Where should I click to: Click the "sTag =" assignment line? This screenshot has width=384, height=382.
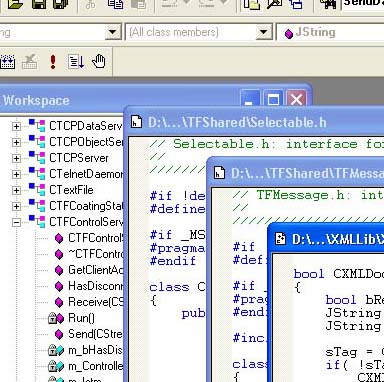coord(354,352)
